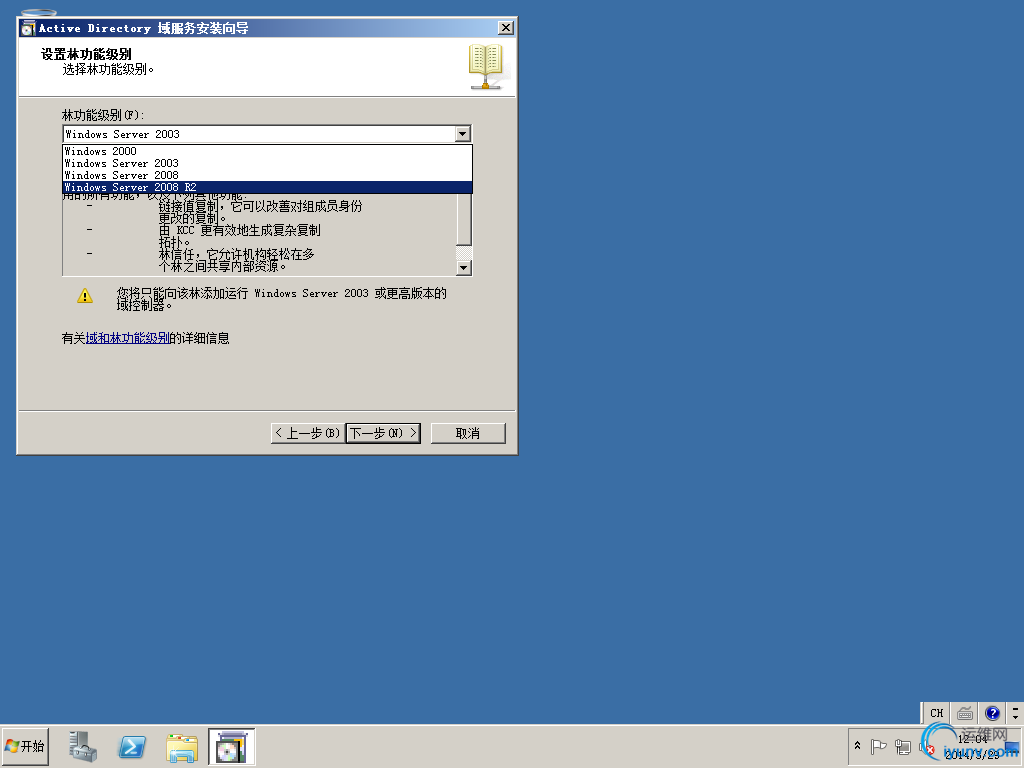This screenshot has width=1024, height=768.
Task: Open the 林功能级别 dropdown arrow
Action: point(462,133)
